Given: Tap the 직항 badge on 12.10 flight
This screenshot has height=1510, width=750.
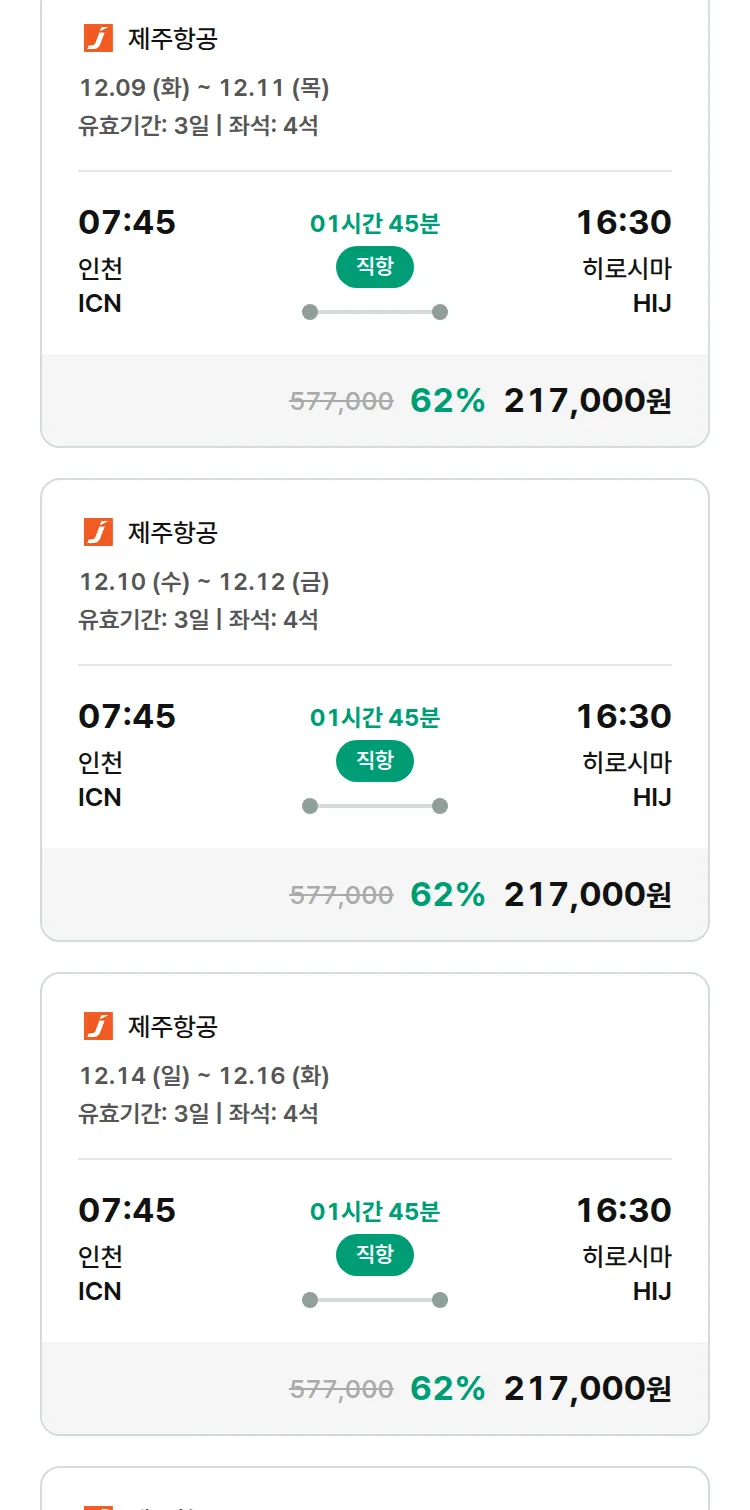Looking at the screenshot, I should (374, 761).
